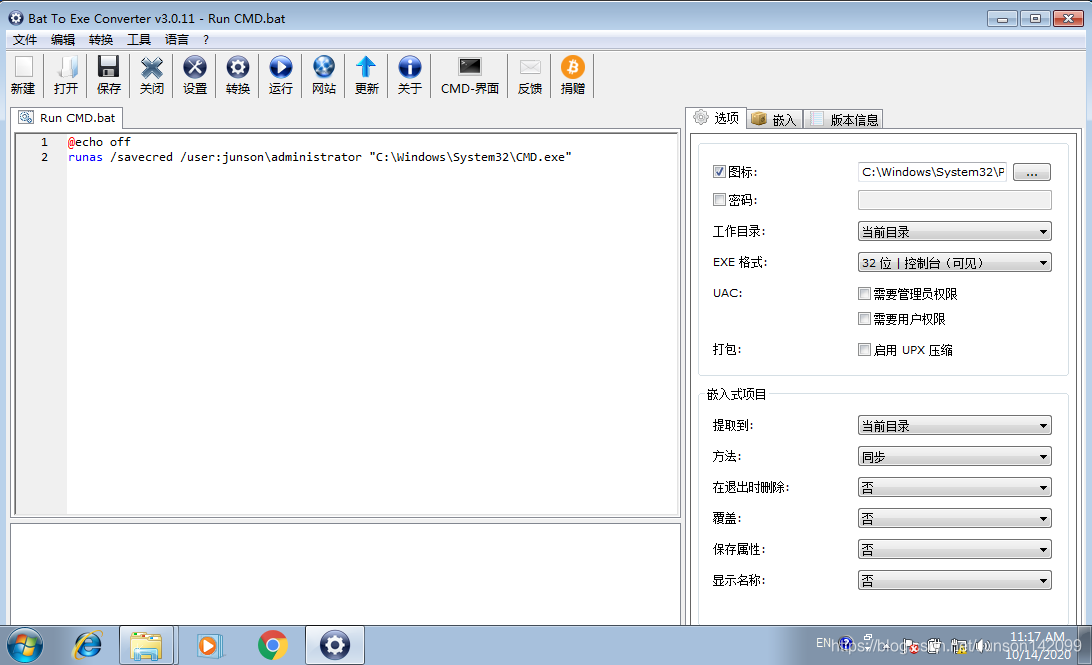
Task: Open the media player taskbar icon
Action: click(x=208, y=646)
